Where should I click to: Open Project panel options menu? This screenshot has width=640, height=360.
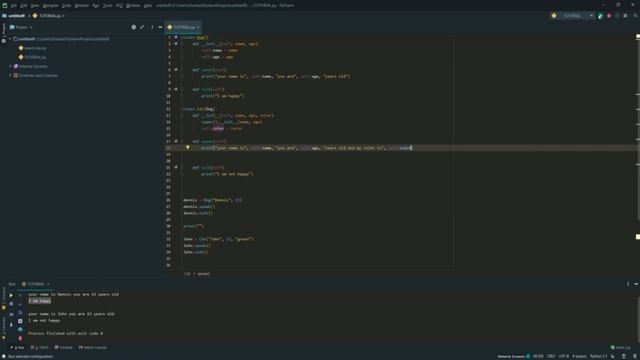(x=152, y=27)
